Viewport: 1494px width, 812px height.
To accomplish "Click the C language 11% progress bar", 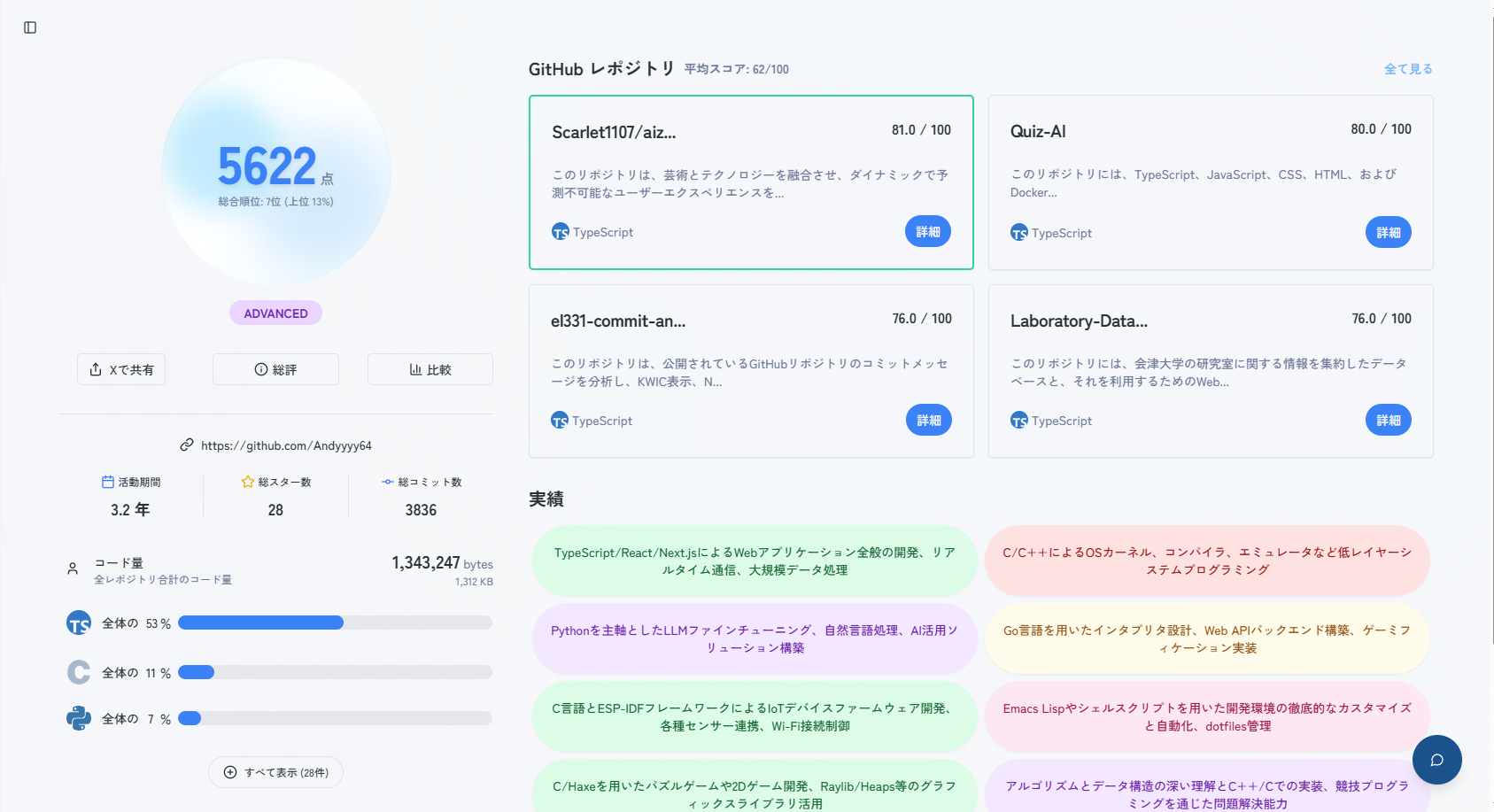I will pyautogui.click(x=335, y=672).
